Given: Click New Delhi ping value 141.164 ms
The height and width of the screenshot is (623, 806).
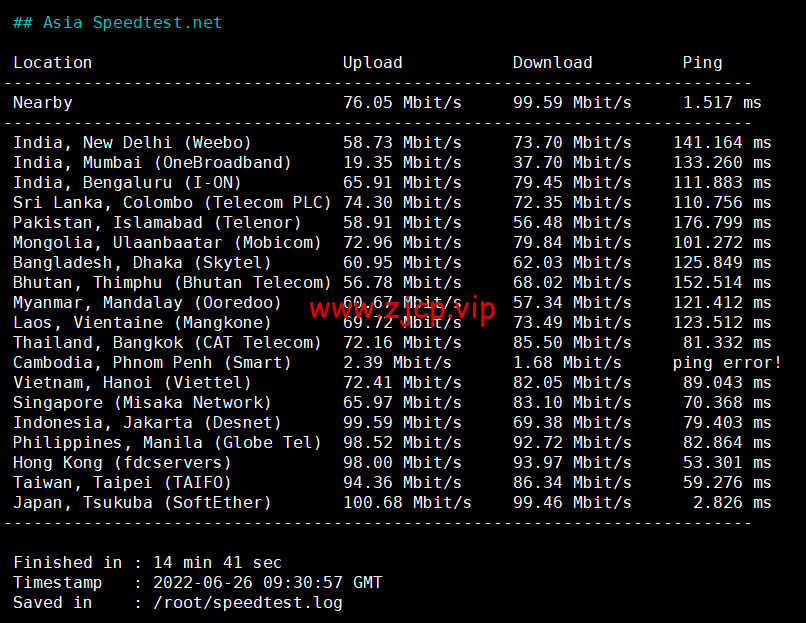Looking at the screenshot, I should (x=722, y=142).
